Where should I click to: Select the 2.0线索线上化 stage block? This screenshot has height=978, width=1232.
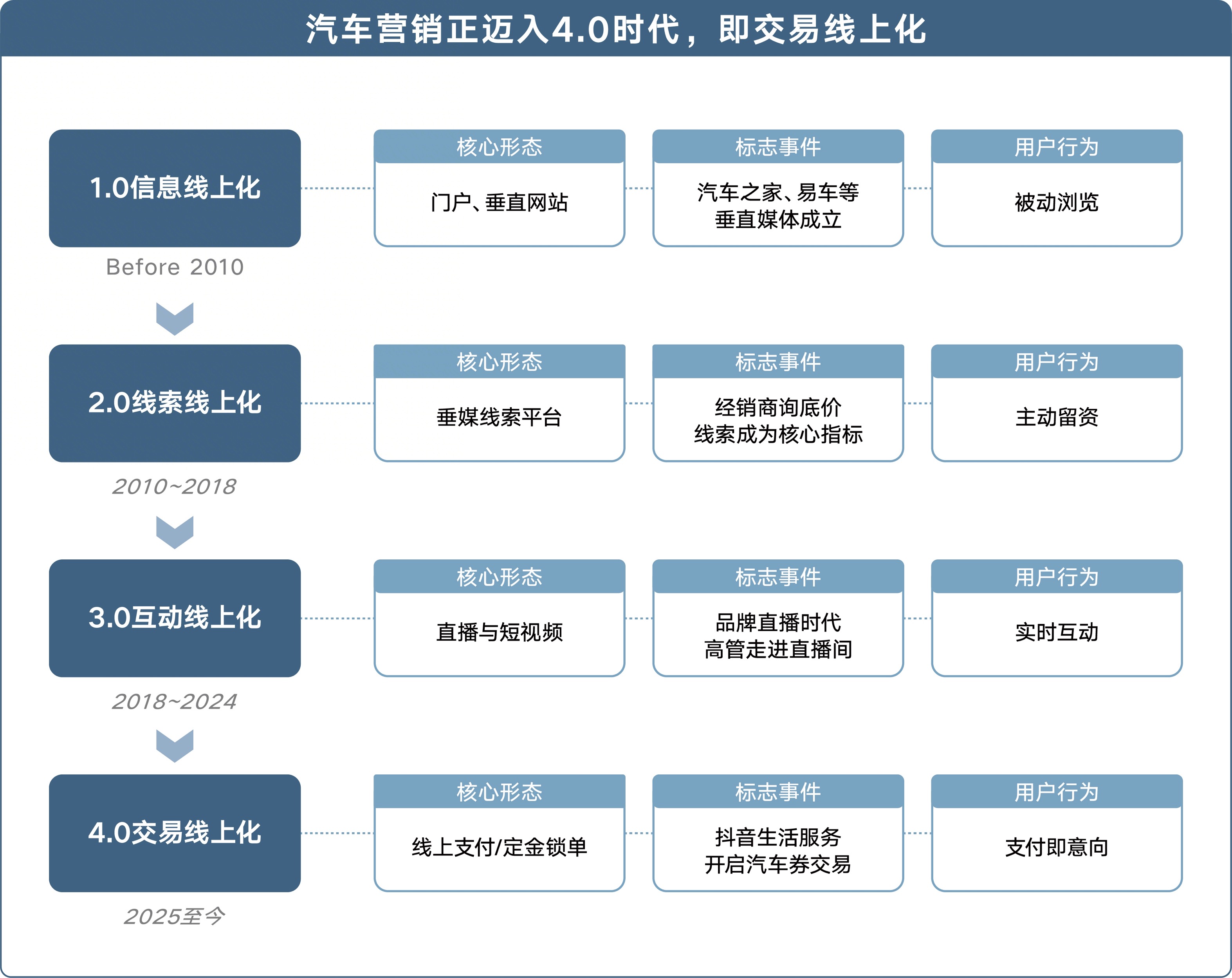[175, 403]
